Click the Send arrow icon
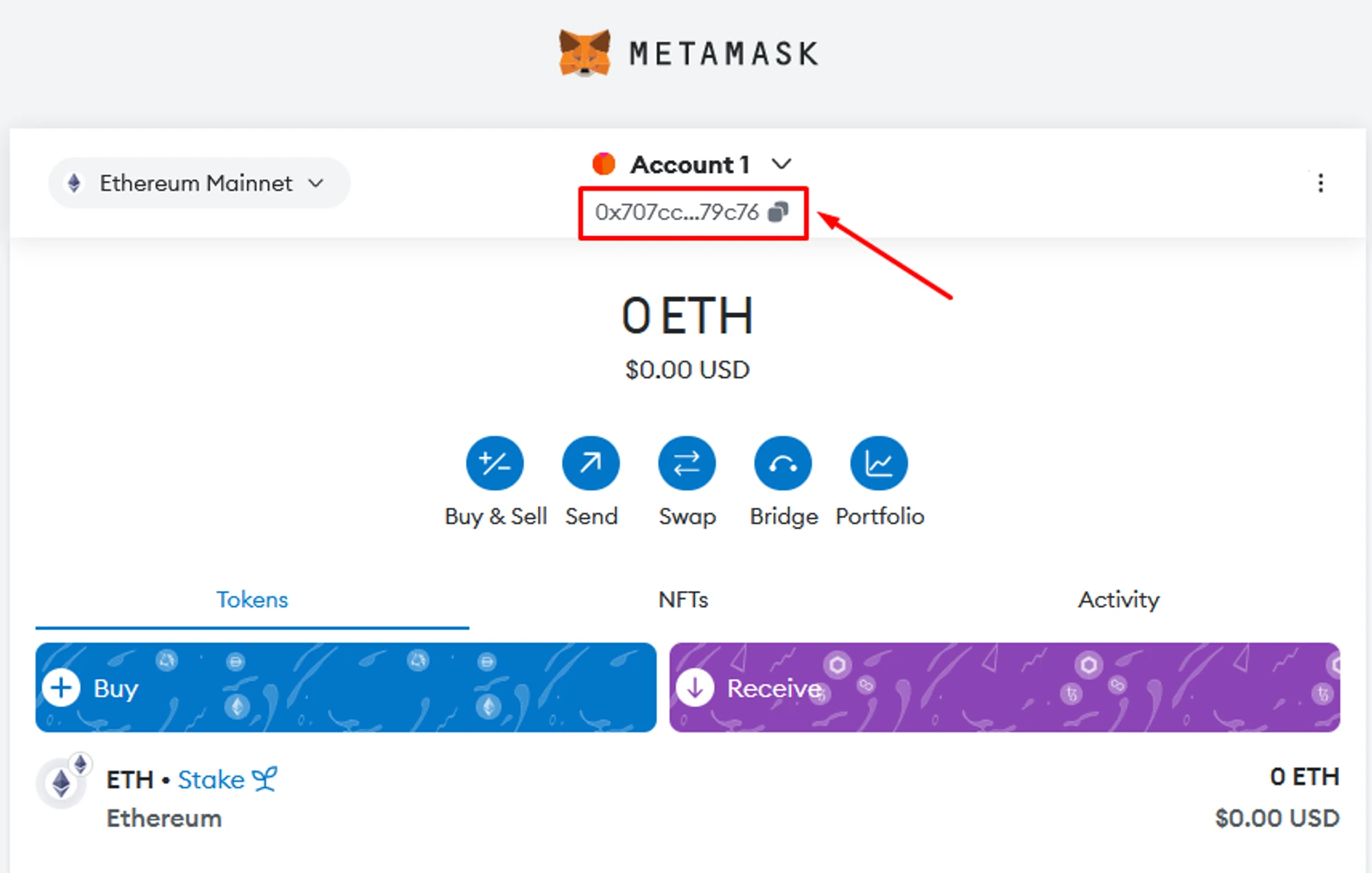This screenshot has height=873, width=1372. tap(591, 463)
